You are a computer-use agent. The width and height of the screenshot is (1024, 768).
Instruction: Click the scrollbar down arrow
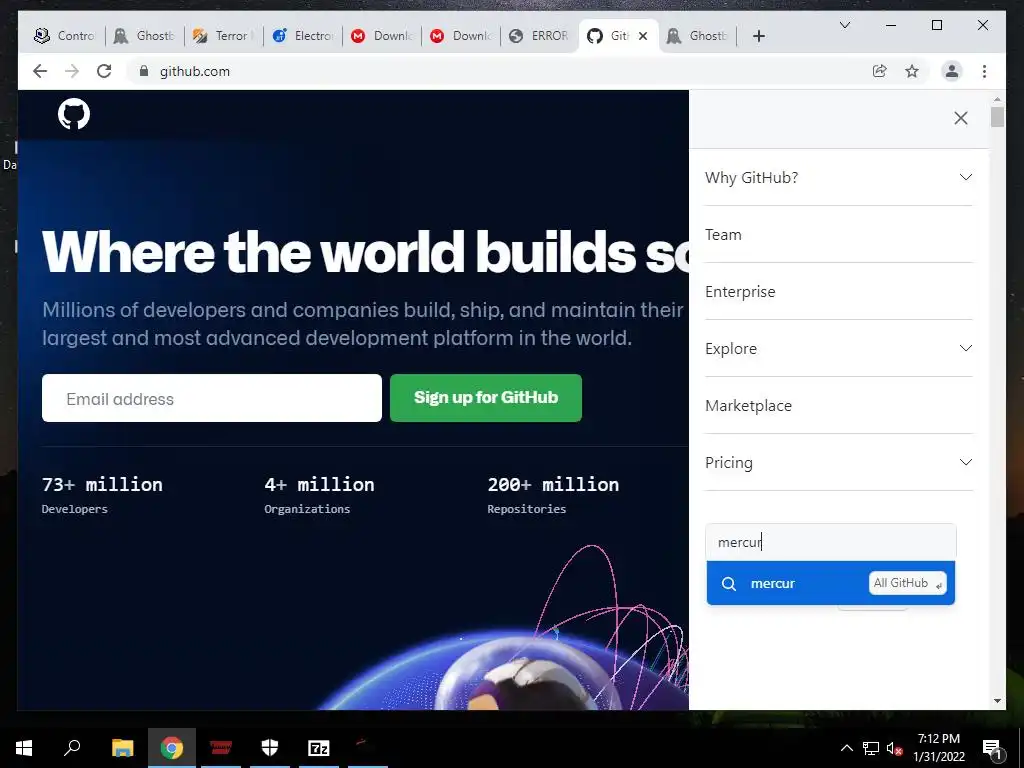[997, 701]
